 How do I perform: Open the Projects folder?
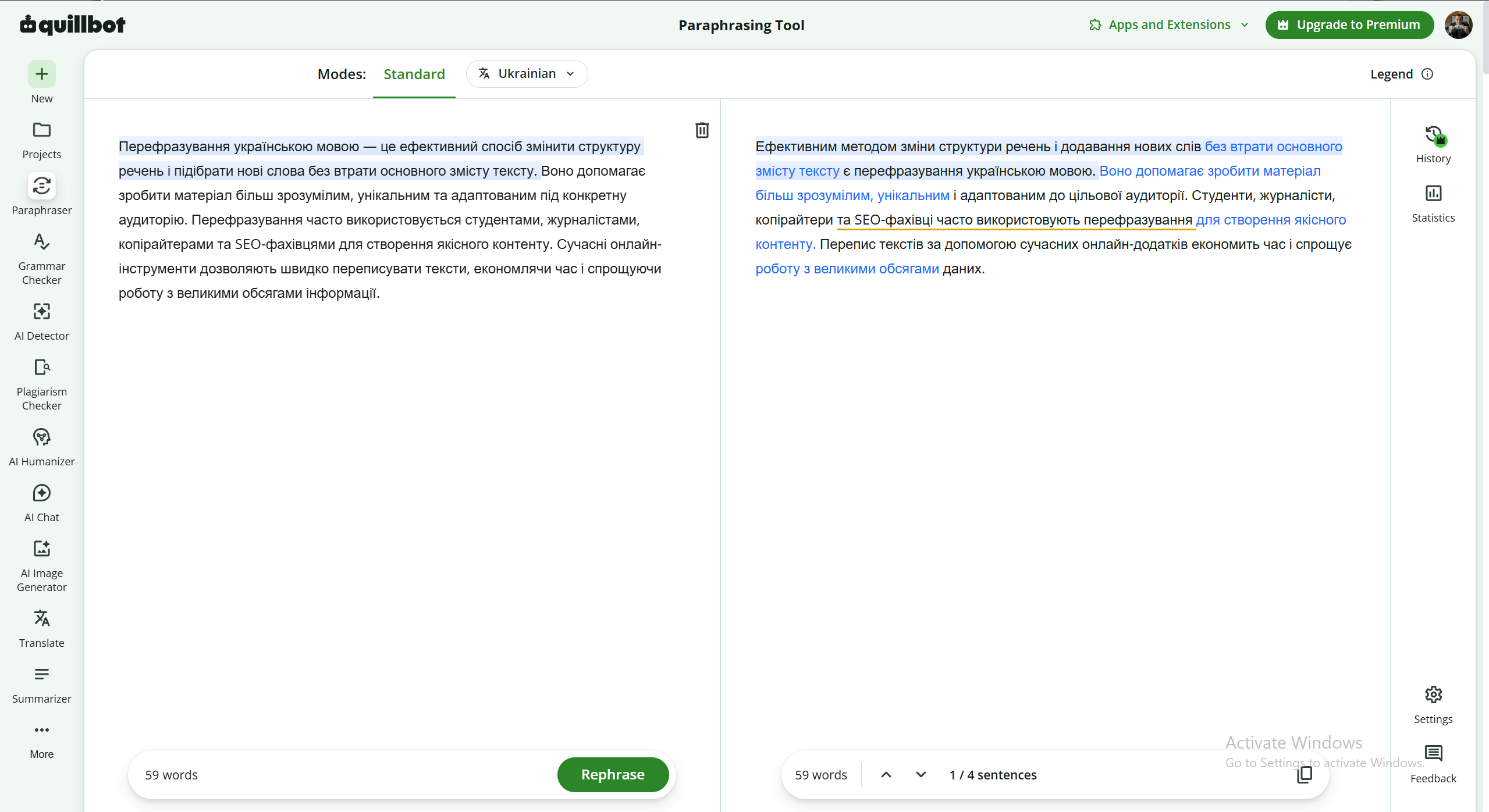tap(42, 140)
